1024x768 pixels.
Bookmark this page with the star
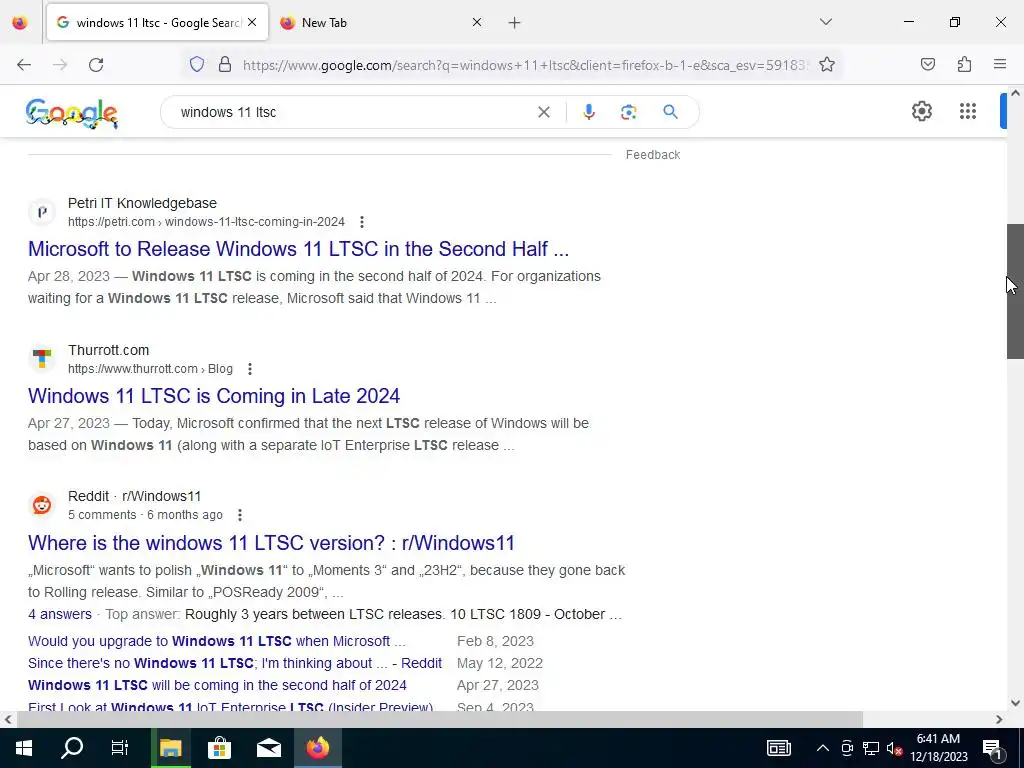[827, 65]
